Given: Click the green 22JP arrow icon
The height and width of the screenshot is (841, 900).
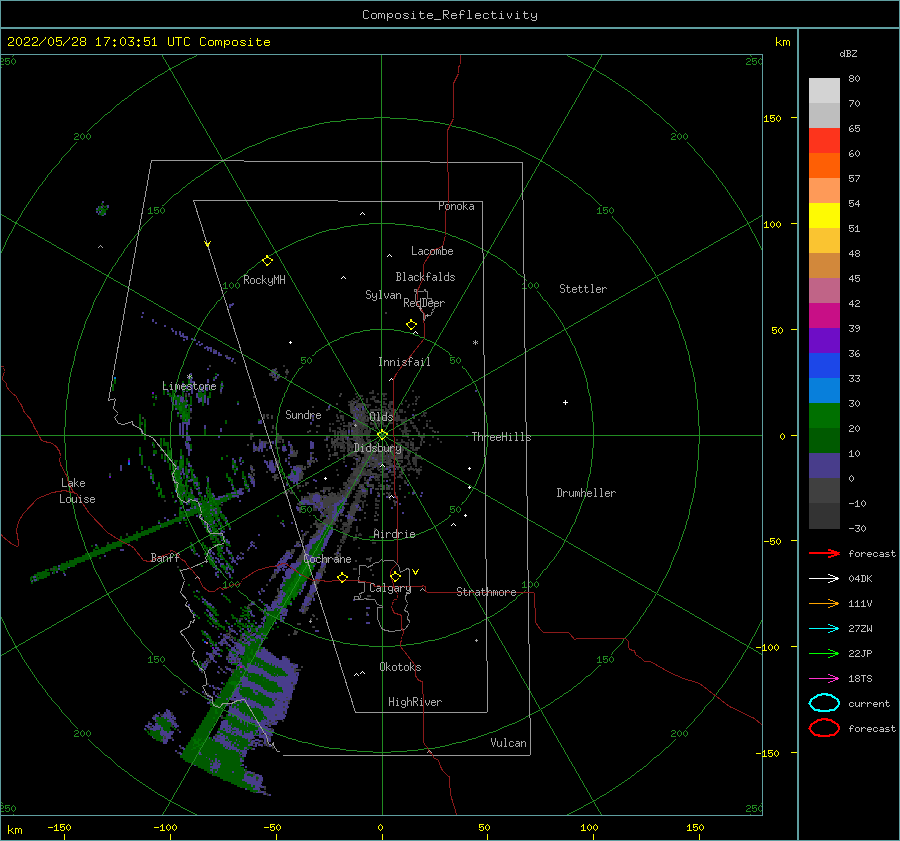Looking at the screenshot, I should (x=824, y=653).
